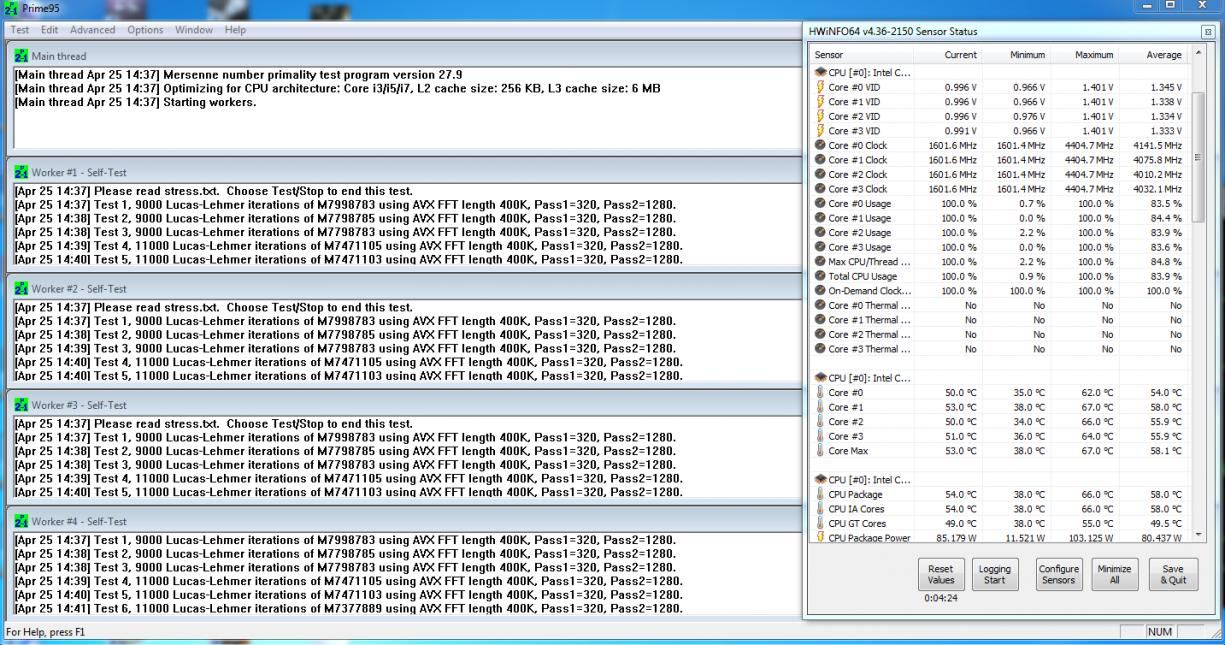The image size is (1225, 645).
Task: Click the CPU Package Power icon
Action: (x=820, y=538)
